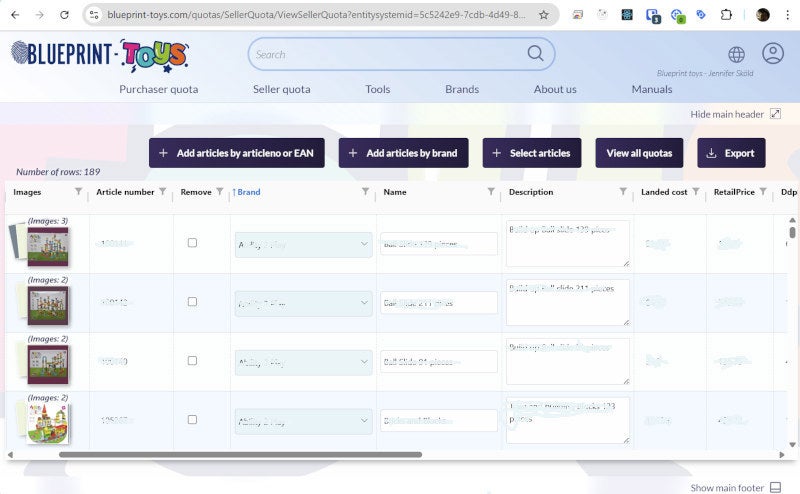The image size is (800, 494).
Task: Open the Manuals menu item
Action: pos(652,89)
